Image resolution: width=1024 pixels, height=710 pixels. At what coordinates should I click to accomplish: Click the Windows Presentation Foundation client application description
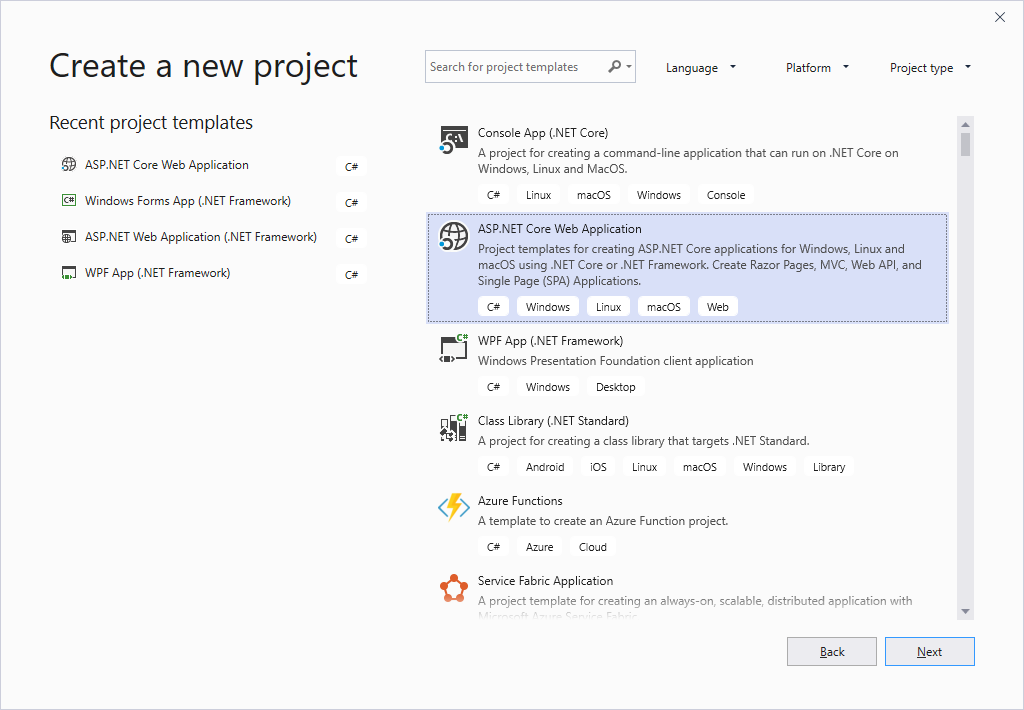point(615,361)
